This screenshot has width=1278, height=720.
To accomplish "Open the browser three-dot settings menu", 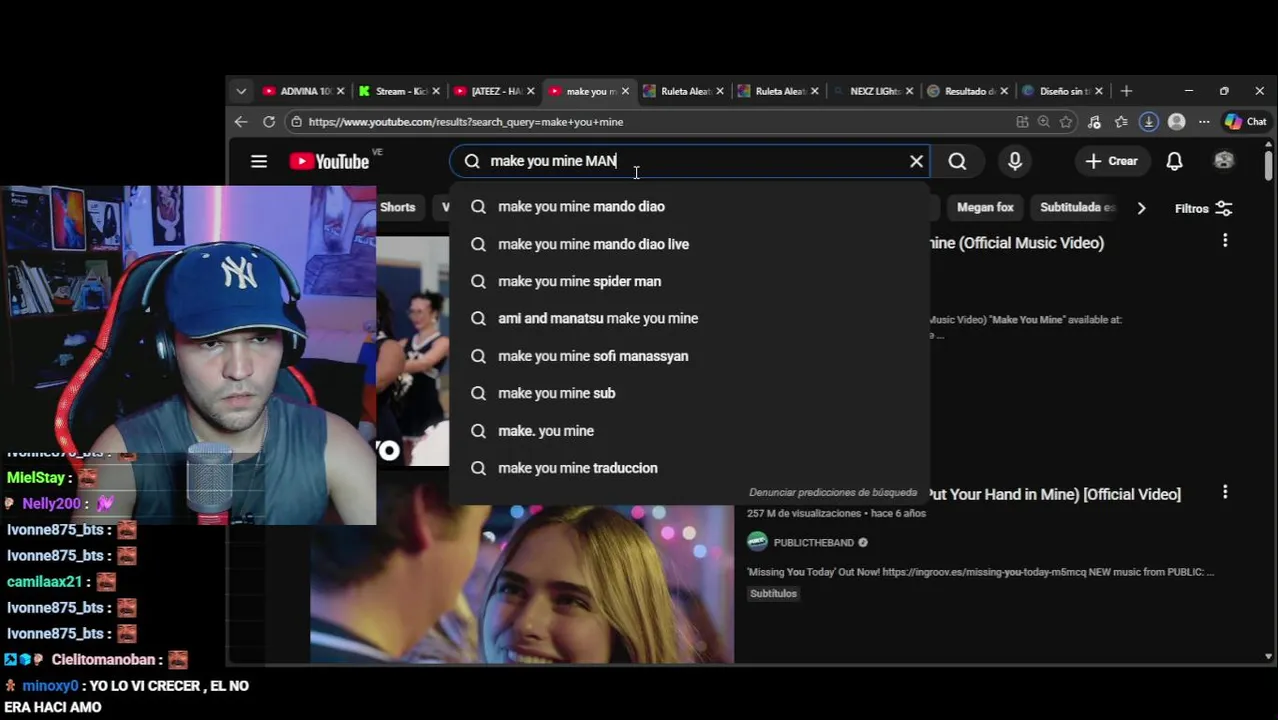I will click(x=1204, y=122).
